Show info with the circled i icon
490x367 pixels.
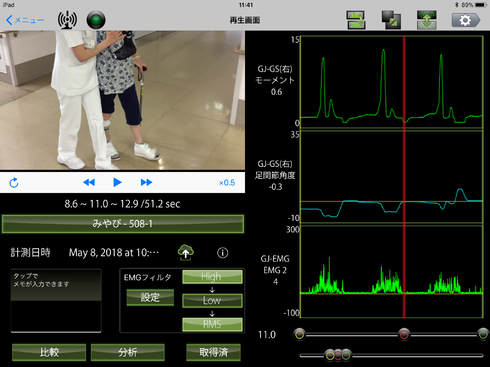coord(222,253)
